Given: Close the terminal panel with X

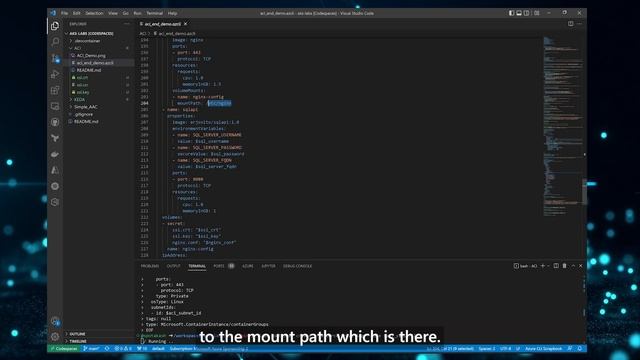Looking at the screenshot, I should (580, 266).
